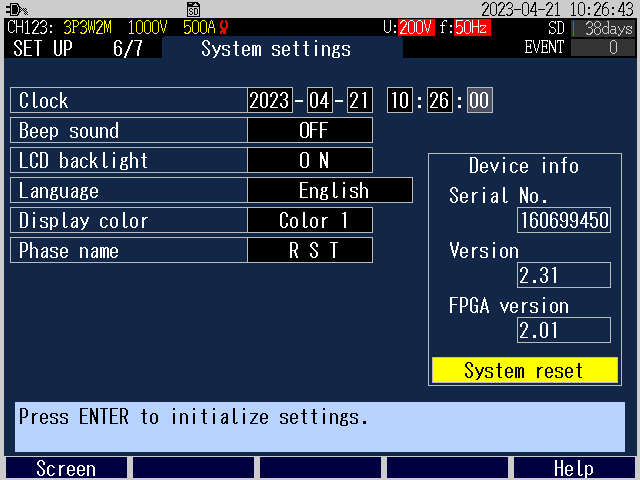Click the Beep sound label
The height and width of the screenshot is (480, 640).
69,131
